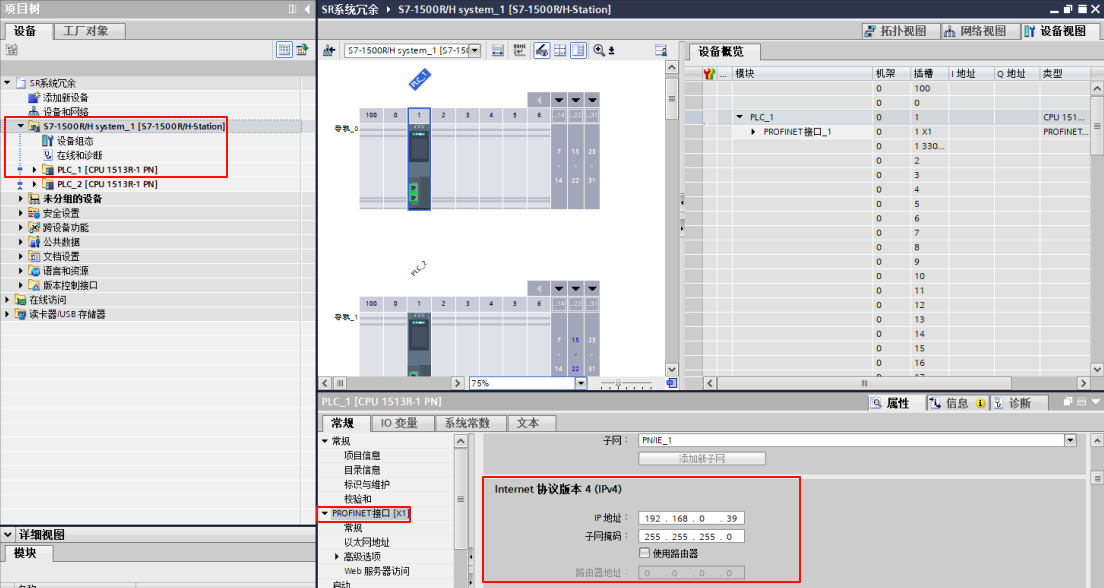Click the download arrow icon beside the zoom icon
The image size is (1104, 588).
point(611,50)
